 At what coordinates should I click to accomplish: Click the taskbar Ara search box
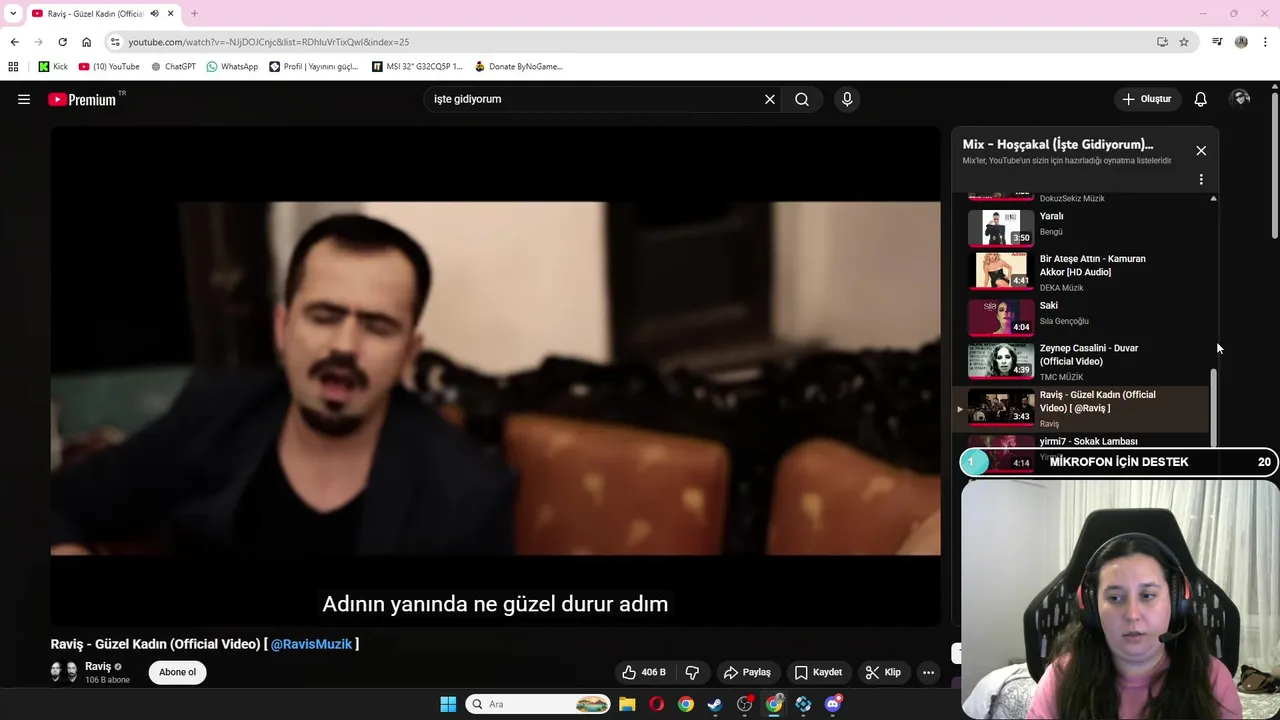pos(538,704)
